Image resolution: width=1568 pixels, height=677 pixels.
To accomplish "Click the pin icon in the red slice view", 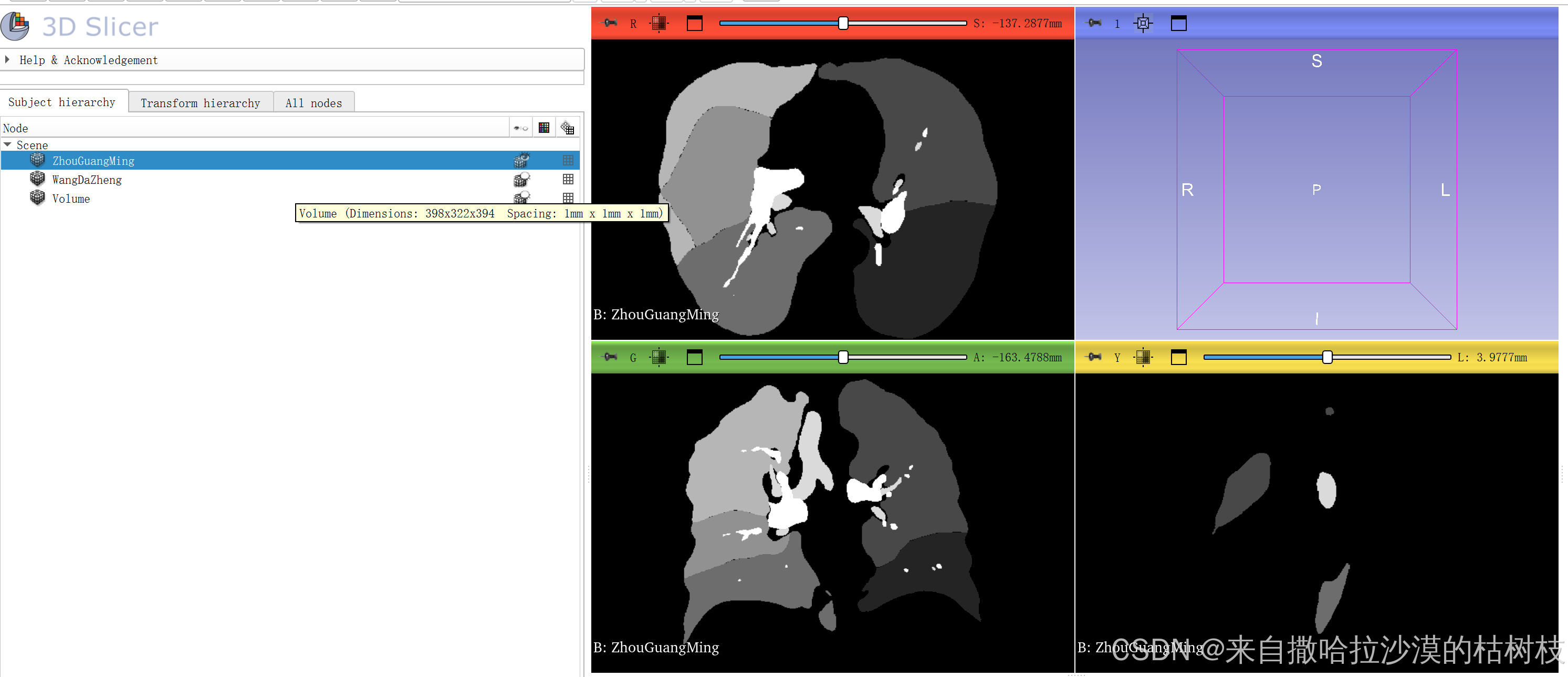I will [x=610, y=23].
